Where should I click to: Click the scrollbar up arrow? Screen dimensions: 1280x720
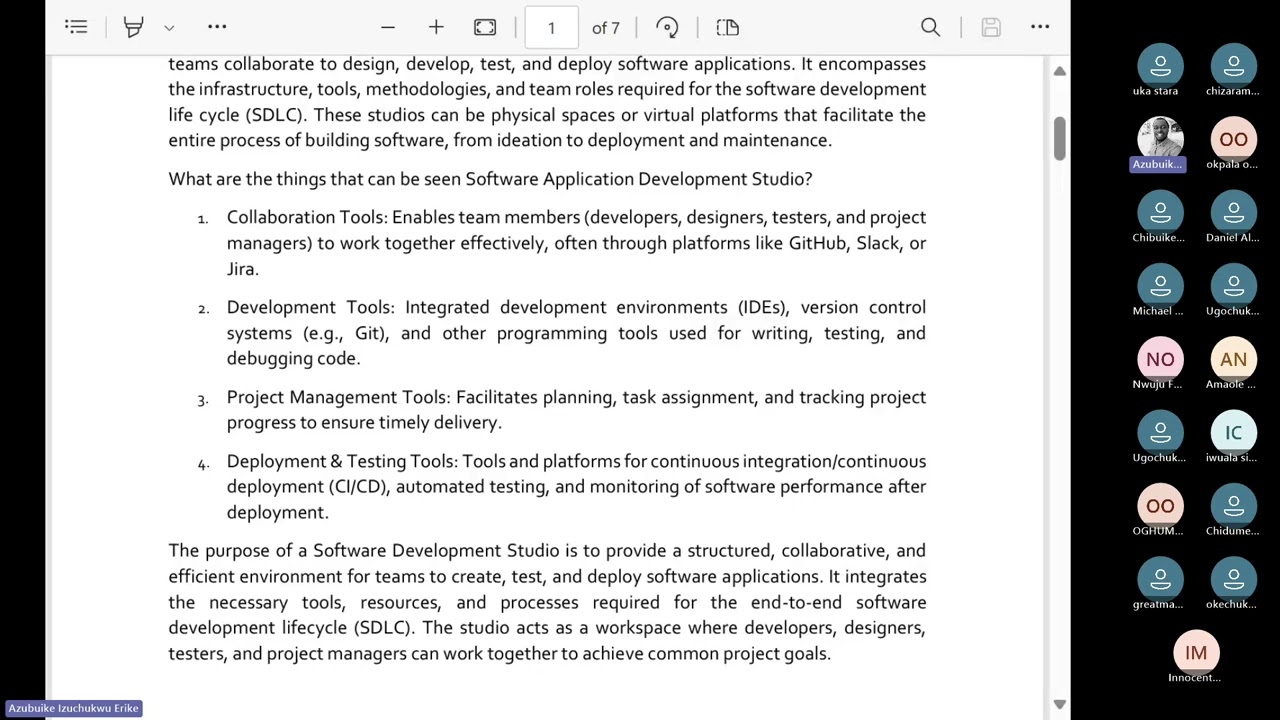(1059, 71)
